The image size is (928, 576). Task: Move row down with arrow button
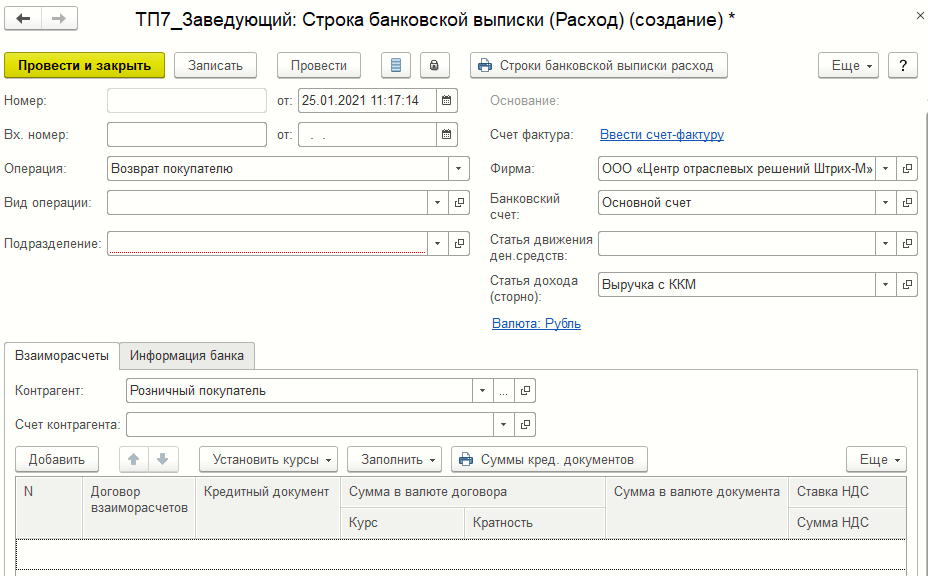tap(162, 459)
